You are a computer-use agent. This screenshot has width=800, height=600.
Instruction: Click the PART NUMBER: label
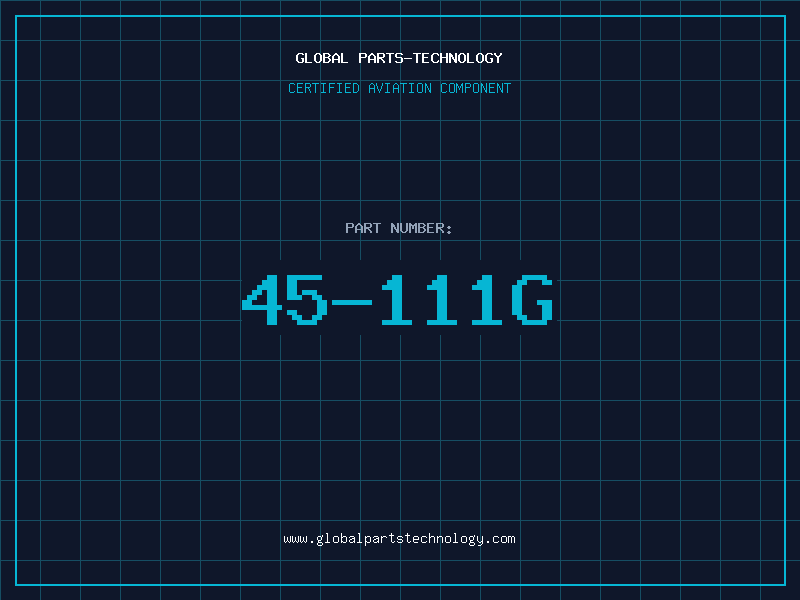399,228
